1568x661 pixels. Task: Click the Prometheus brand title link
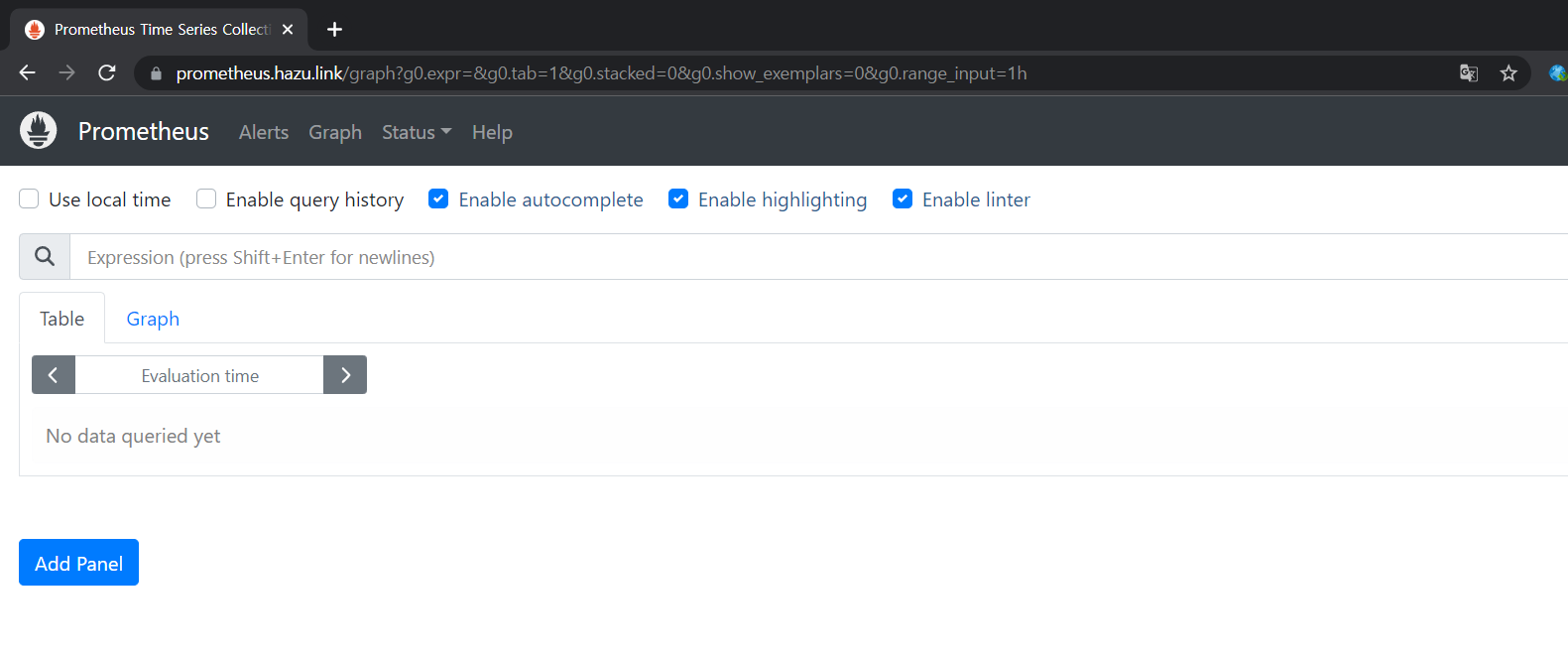(x=144, y=131)
